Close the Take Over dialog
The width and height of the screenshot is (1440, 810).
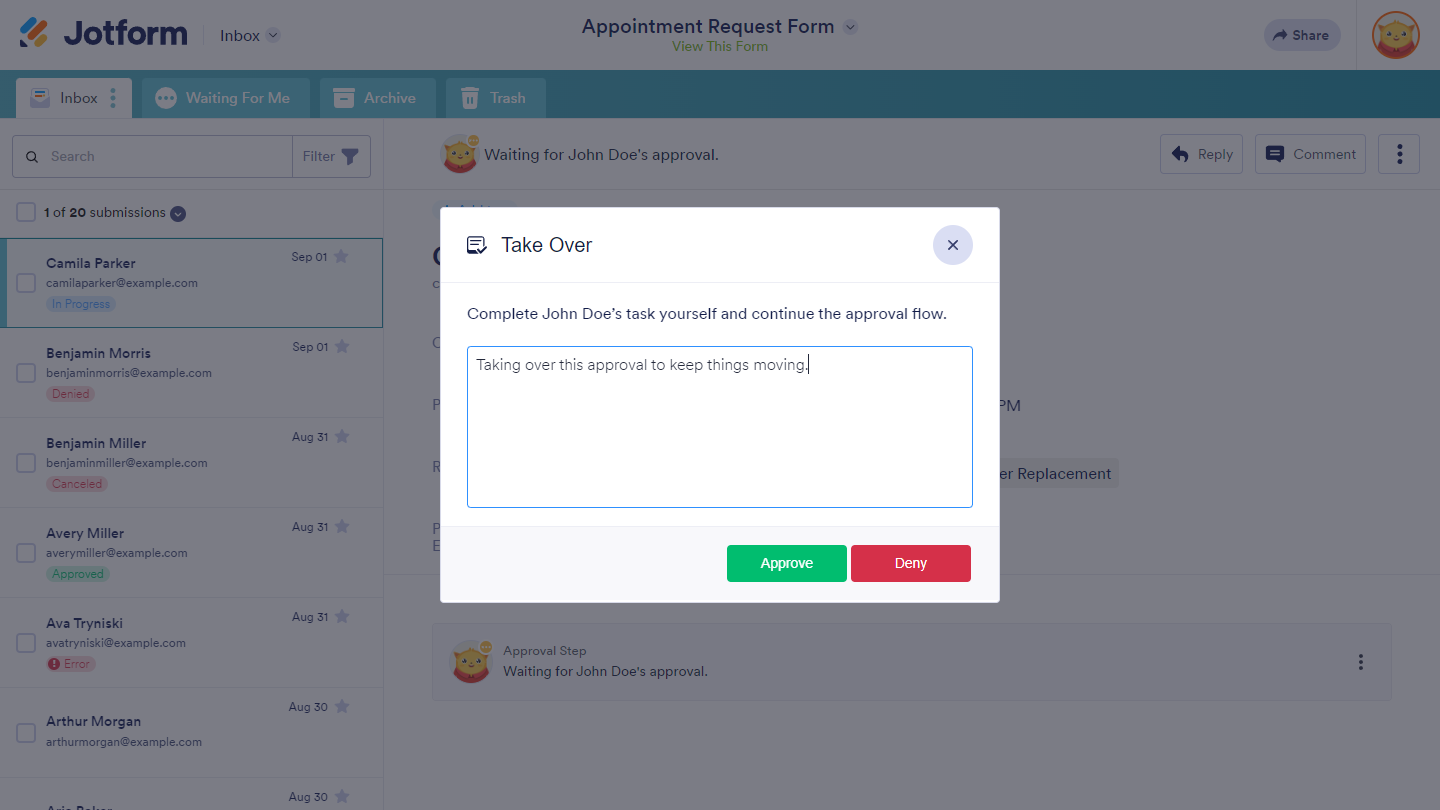(x=952, y=245)
